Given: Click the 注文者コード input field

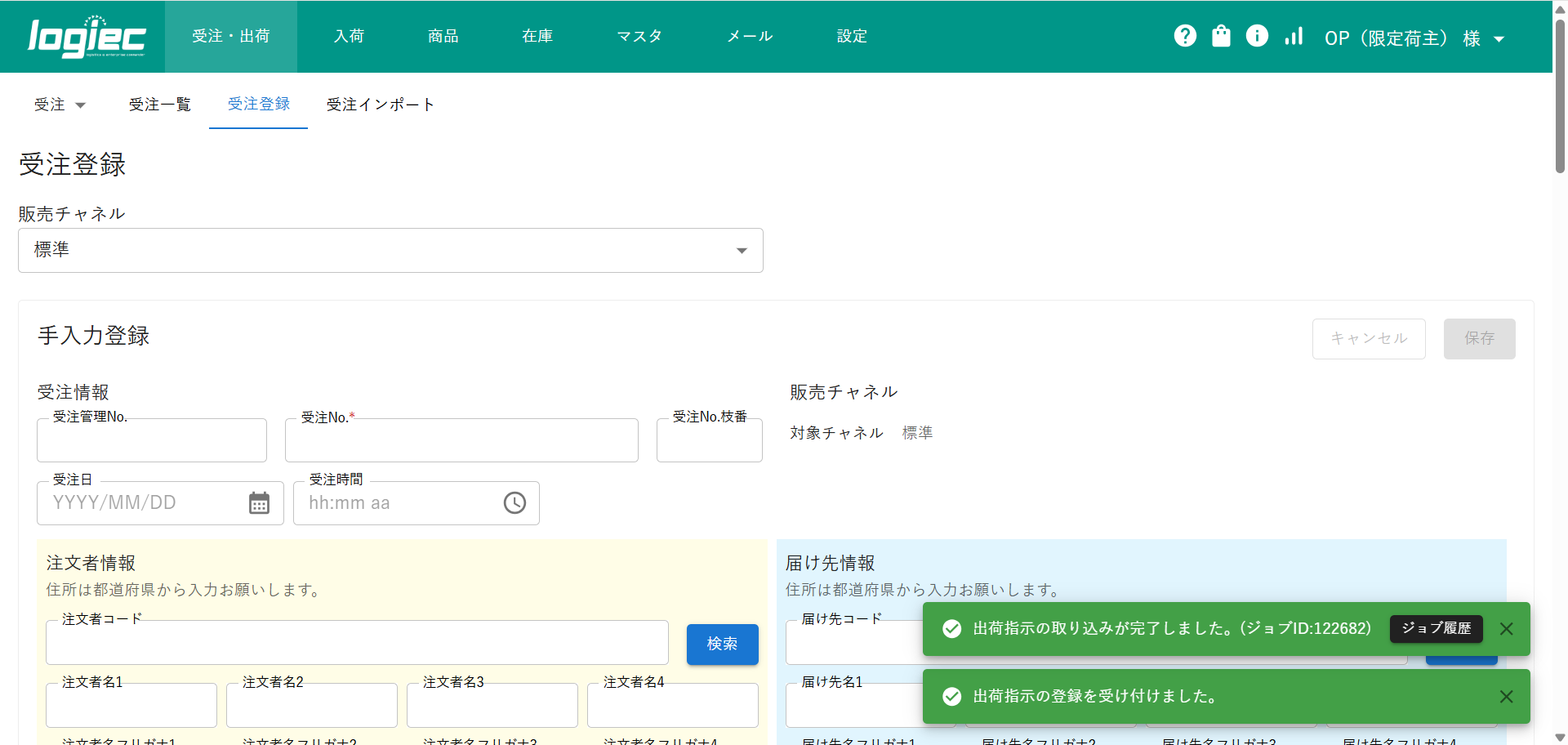Looking at the screenshot, I should point(357,644).
